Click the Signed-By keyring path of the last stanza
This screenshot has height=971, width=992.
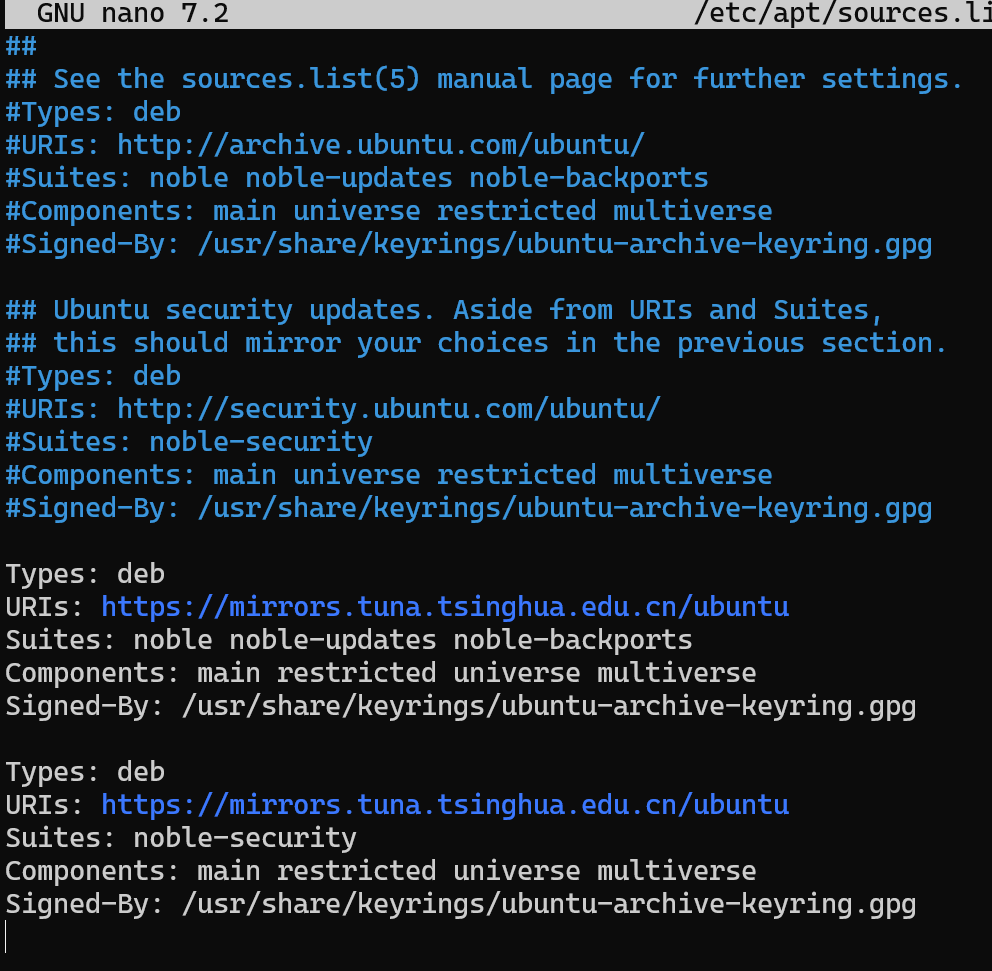pyautogui.click(x=550, y=903)
